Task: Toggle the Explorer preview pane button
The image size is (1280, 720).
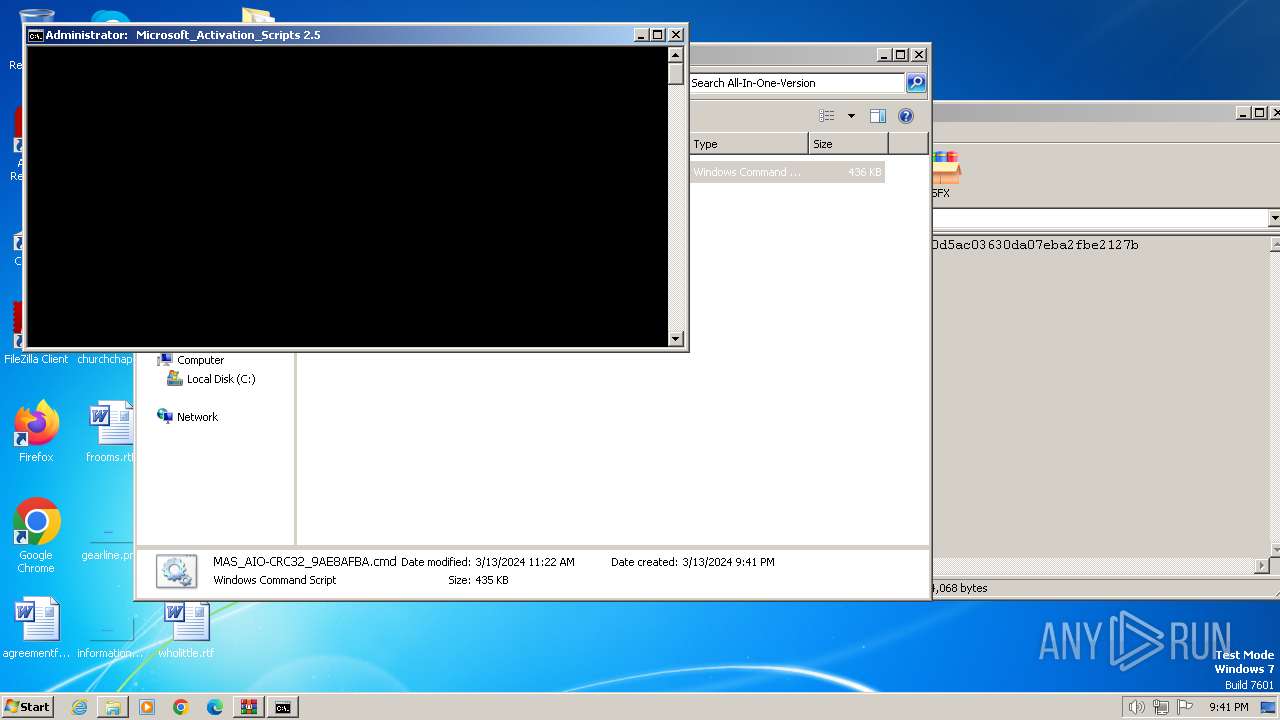Action: tap(878, 116)
